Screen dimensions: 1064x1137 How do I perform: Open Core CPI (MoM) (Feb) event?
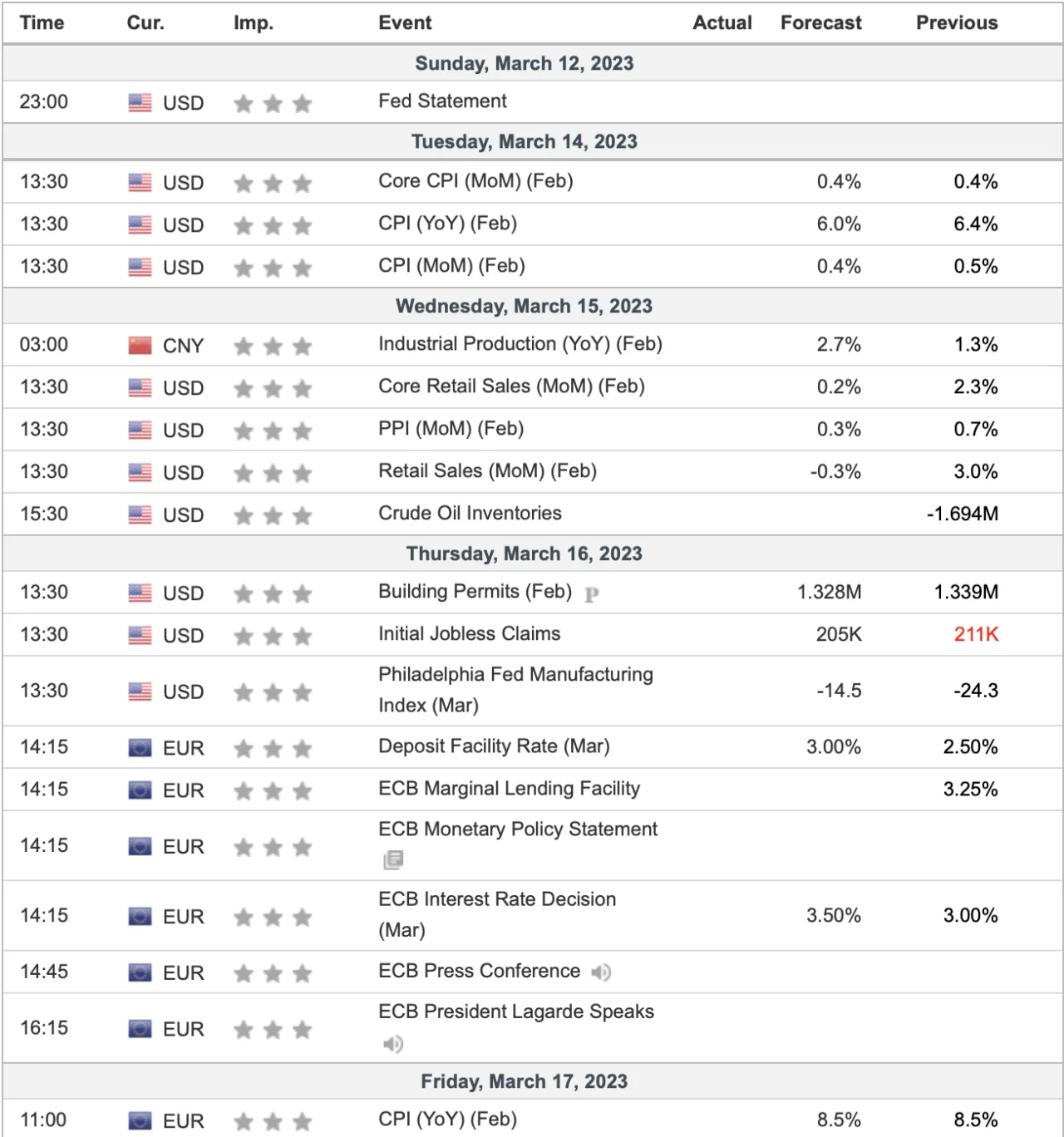(475, 181)
